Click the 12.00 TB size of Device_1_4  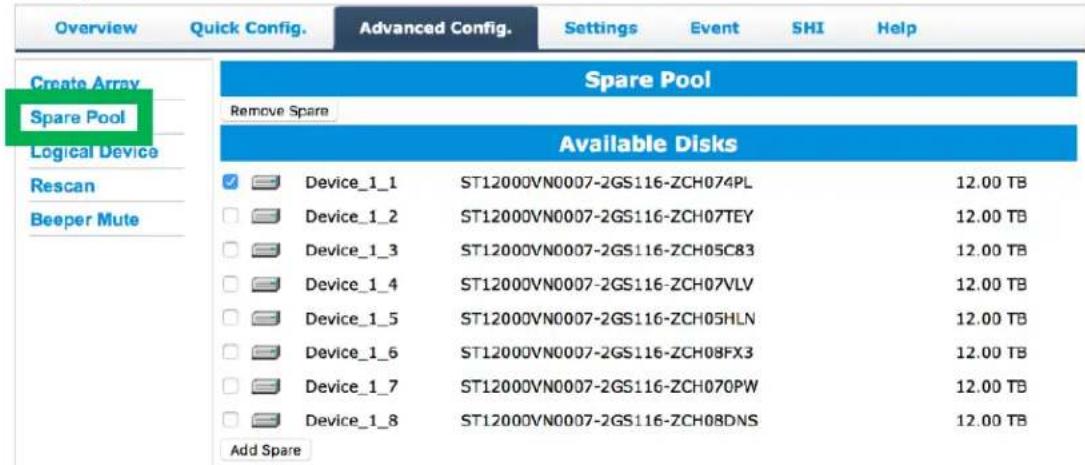tap(990, 284)
